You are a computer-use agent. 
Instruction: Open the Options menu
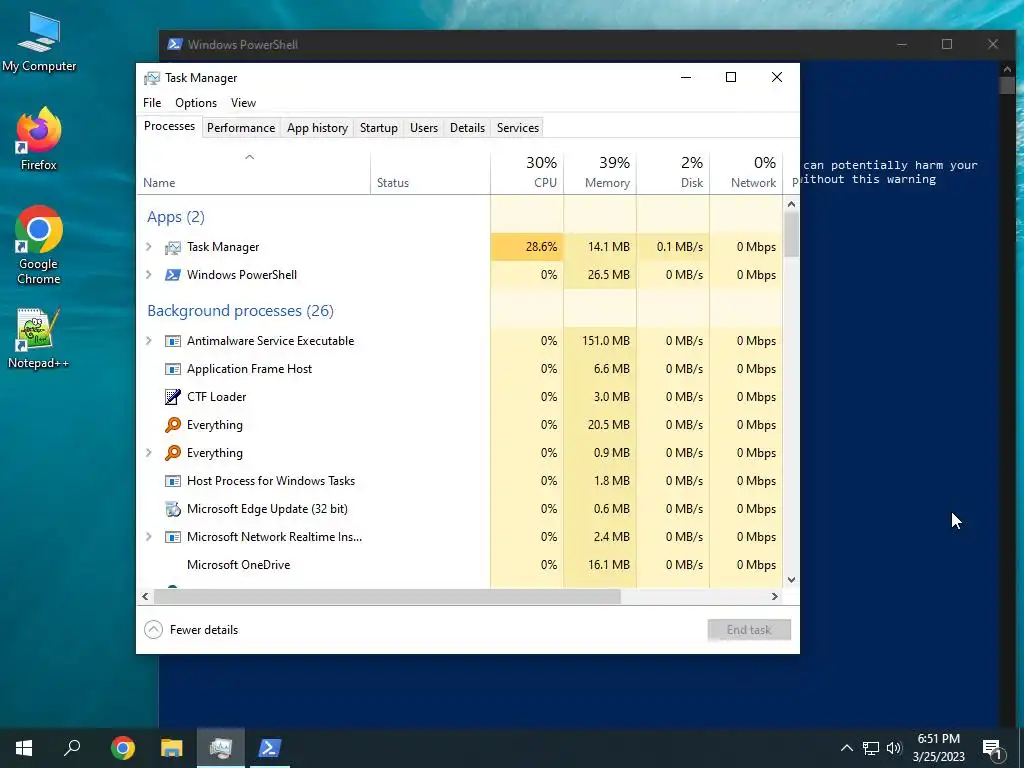coord(196,103)
